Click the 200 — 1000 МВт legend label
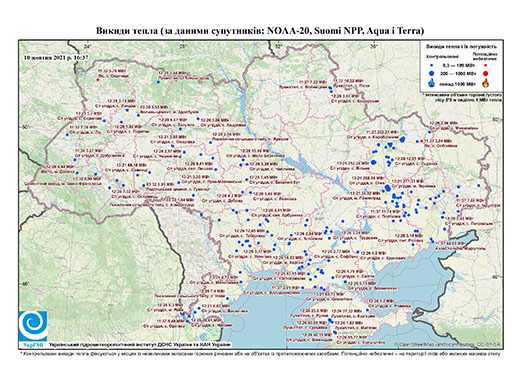 coord(459,74)
